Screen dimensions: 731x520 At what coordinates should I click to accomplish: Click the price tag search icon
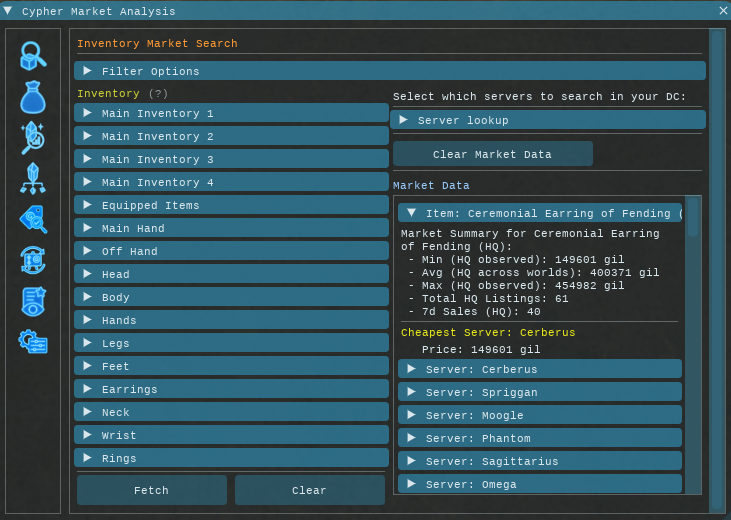pos(32,219)
